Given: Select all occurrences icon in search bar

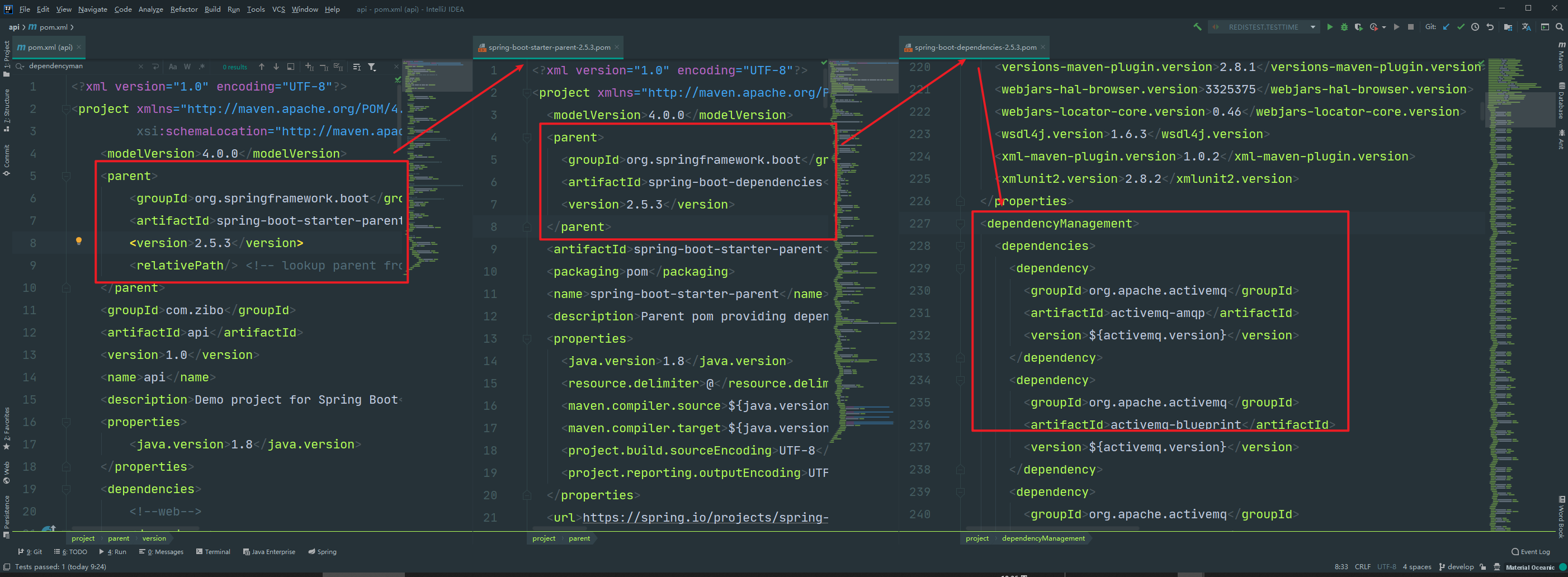Looking at the screenshot, I should click(338, 67).
